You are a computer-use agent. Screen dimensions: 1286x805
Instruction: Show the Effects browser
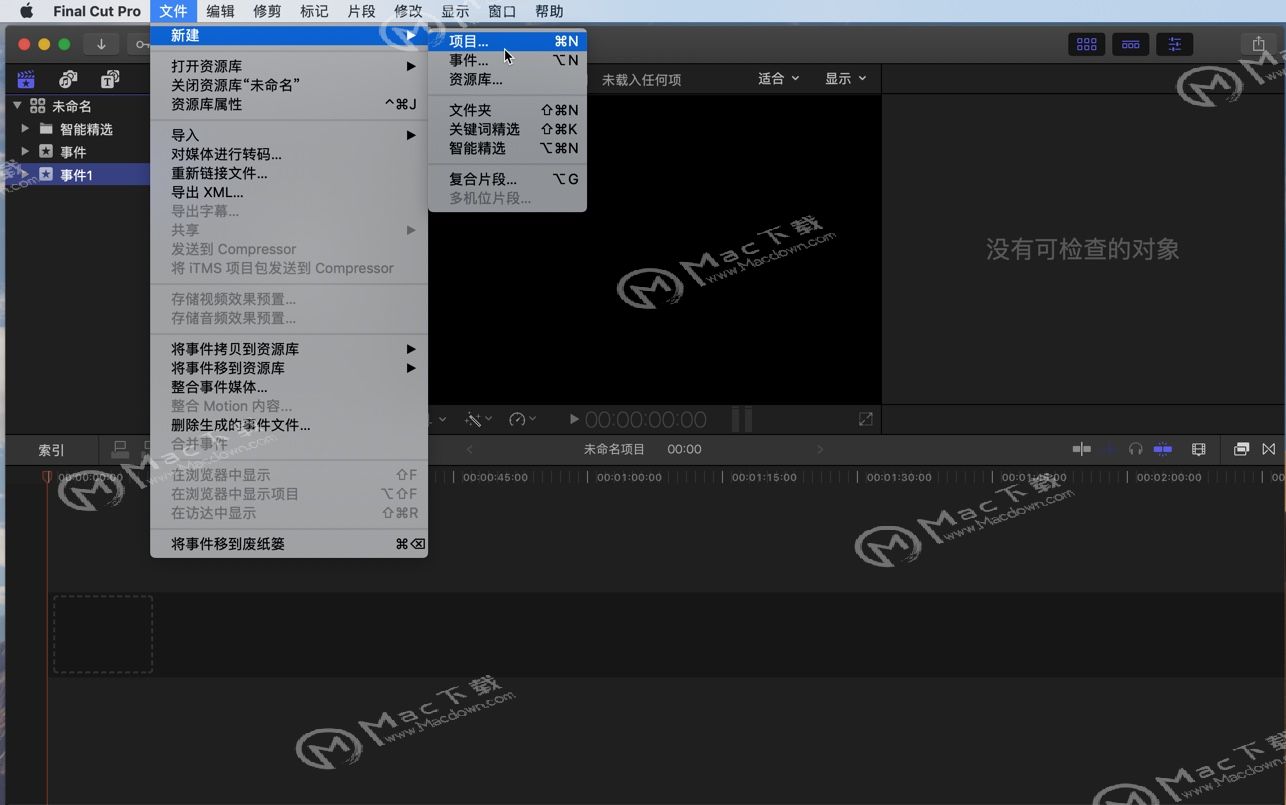point(1241,449)
